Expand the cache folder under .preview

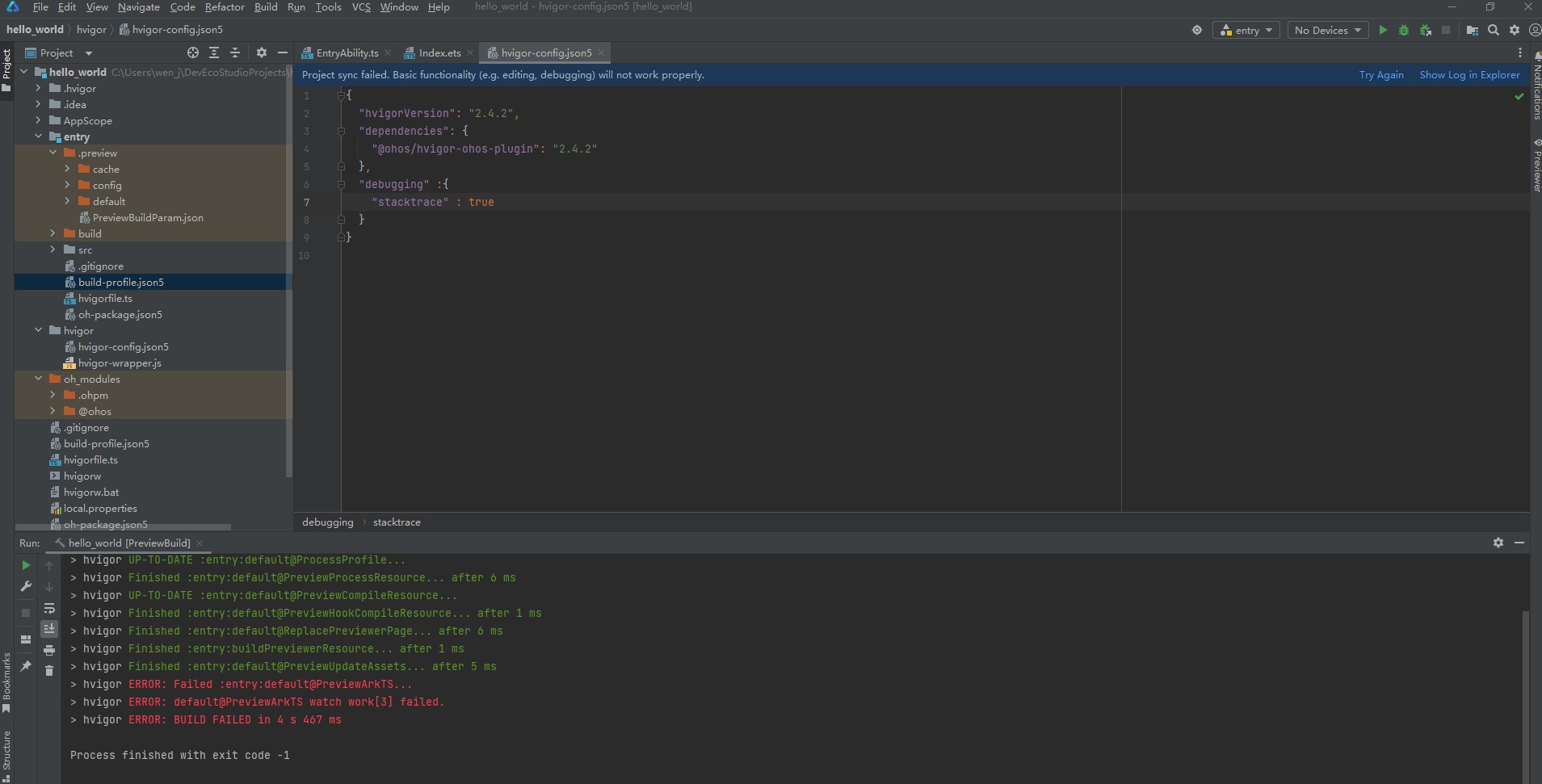[x=67, y=169]
